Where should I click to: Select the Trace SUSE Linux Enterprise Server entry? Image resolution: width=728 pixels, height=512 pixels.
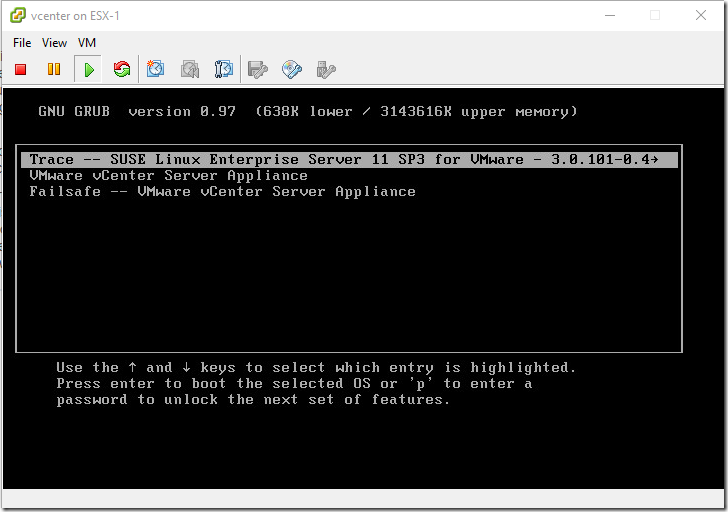349,159
